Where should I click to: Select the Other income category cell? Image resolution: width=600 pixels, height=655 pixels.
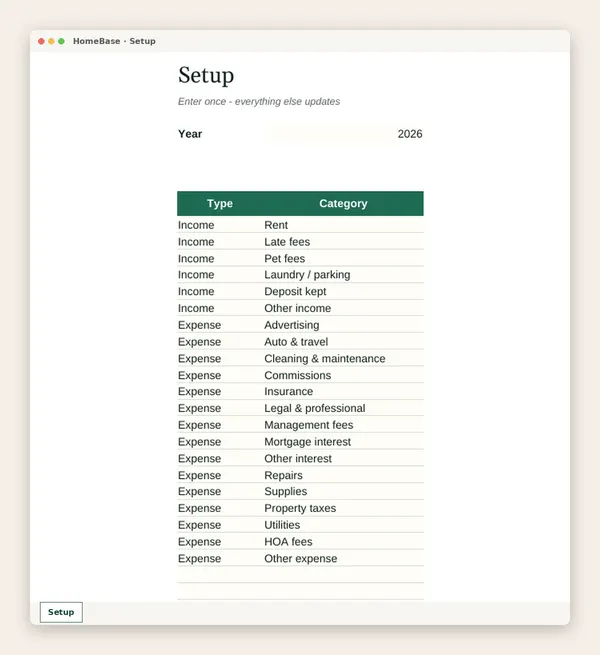343,308
